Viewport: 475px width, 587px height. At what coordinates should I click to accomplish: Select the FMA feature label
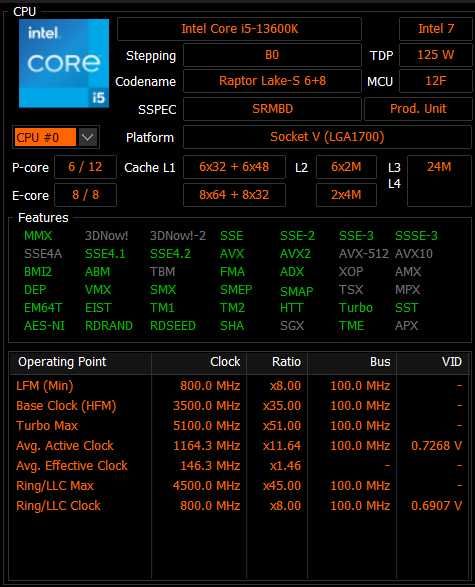[232, 272]
